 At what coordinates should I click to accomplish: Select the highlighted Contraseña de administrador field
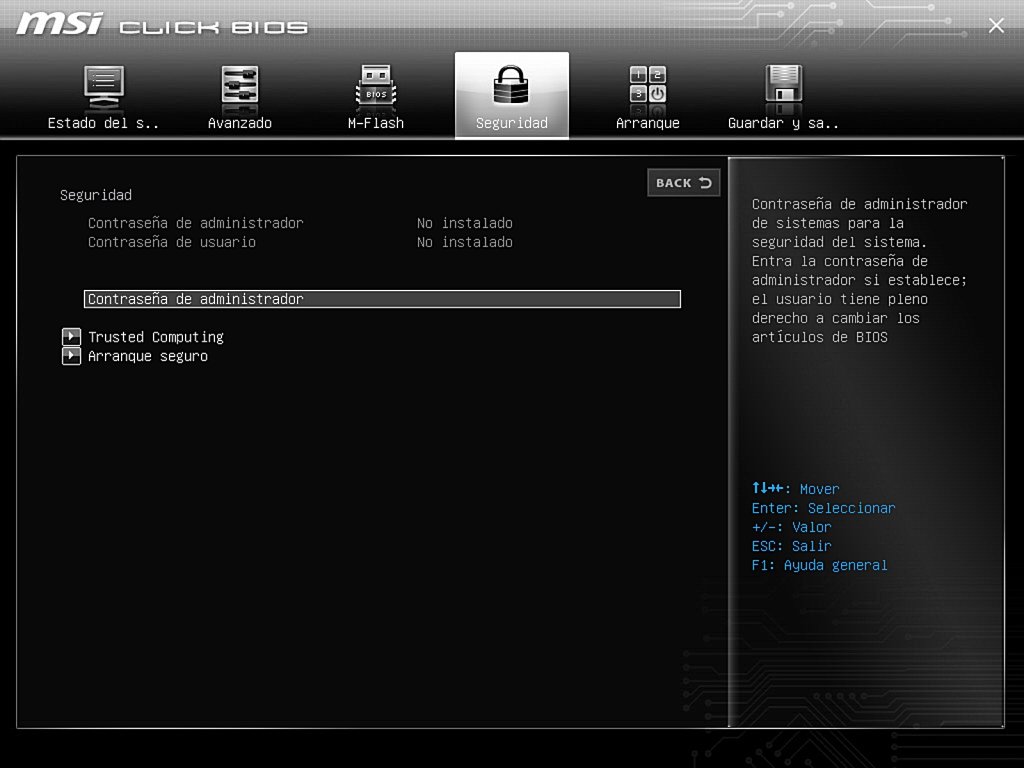pos(382,299)
